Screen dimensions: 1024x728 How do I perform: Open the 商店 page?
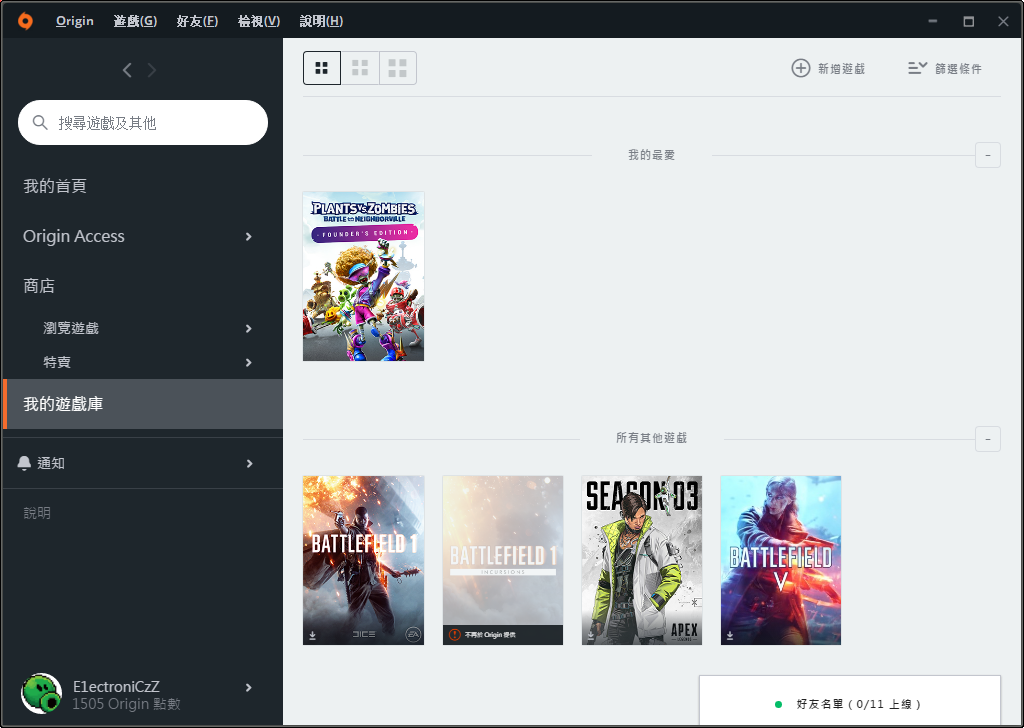39,286
